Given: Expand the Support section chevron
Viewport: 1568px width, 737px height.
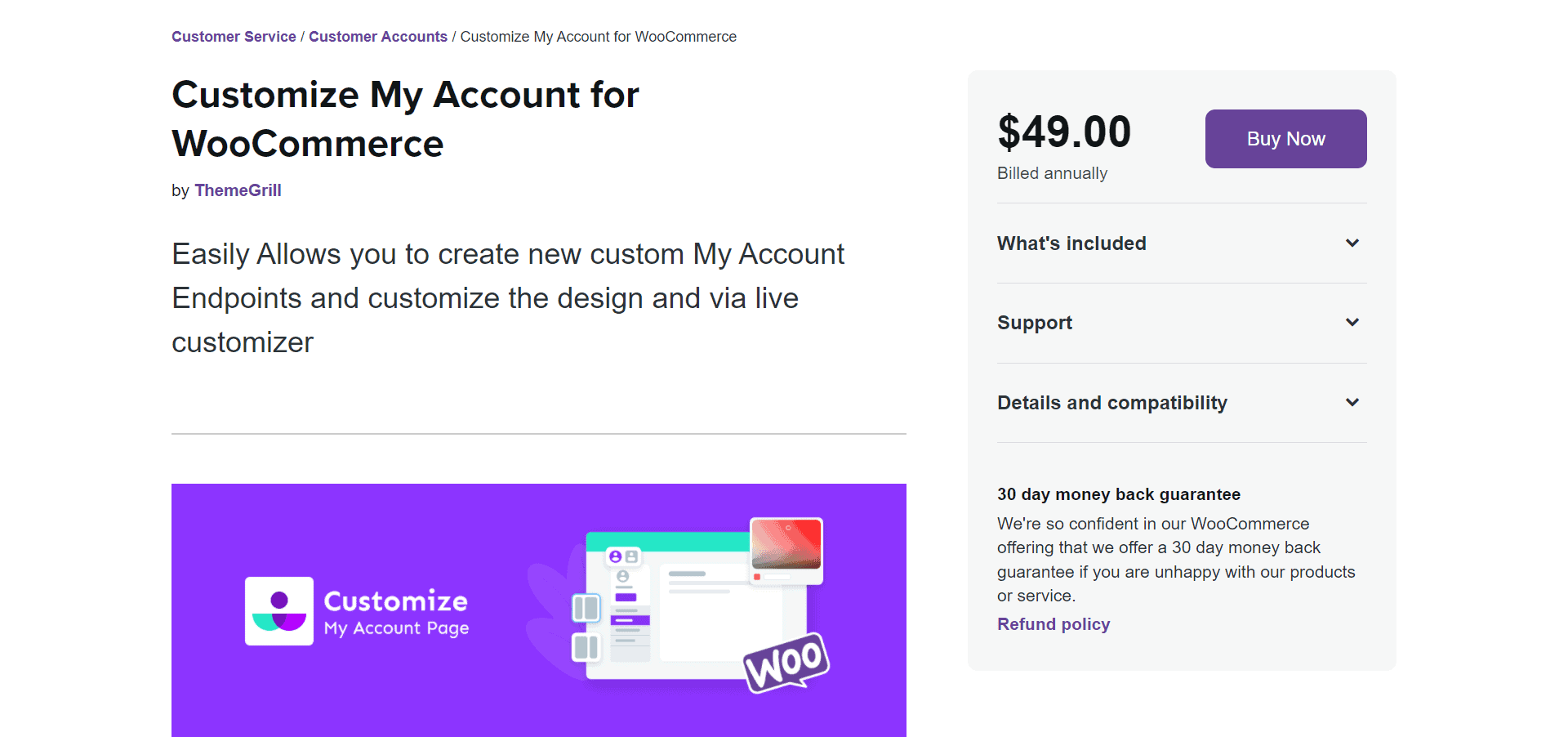Looking at the screenshot, I should click(x=1352, y=323).
